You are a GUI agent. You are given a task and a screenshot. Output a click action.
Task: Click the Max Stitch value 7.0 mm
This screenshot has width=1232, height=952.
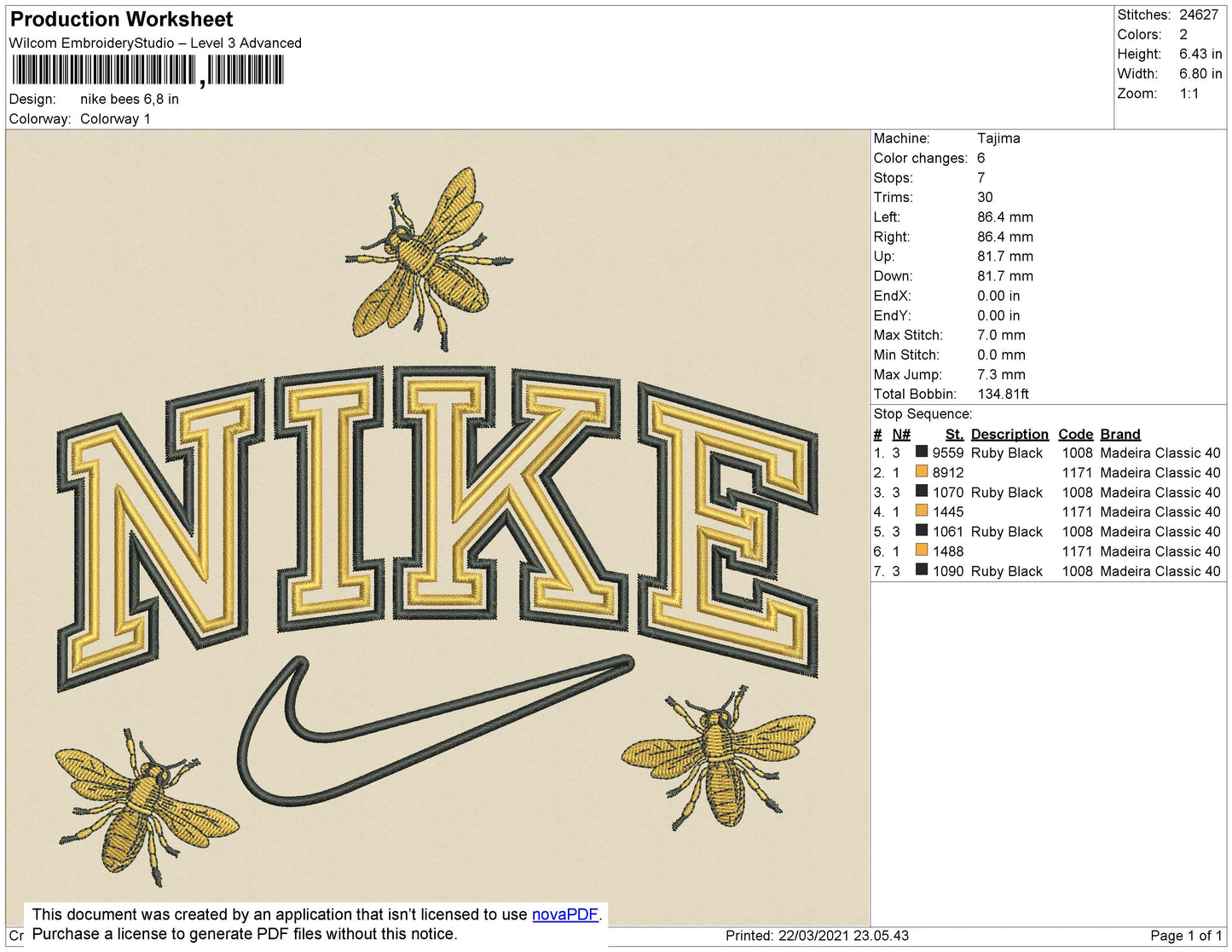pyautogui.click(x=1001, y=336)
